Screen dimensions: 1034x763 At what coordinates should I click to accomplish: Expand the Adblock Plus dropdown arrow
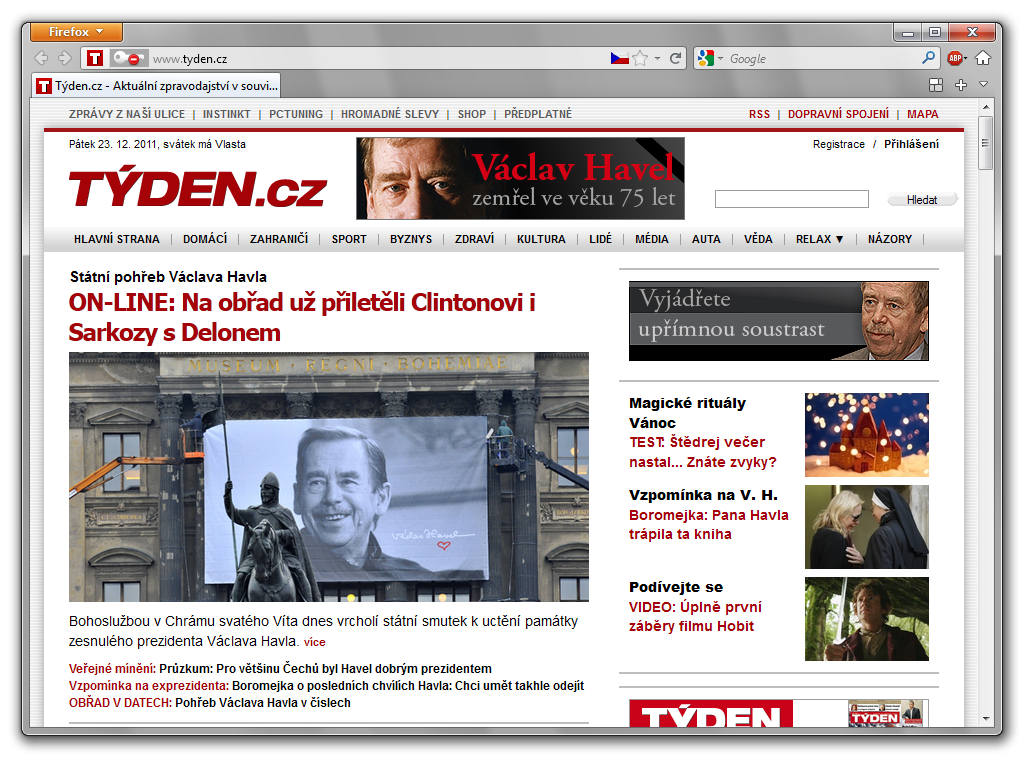(965, 59)
